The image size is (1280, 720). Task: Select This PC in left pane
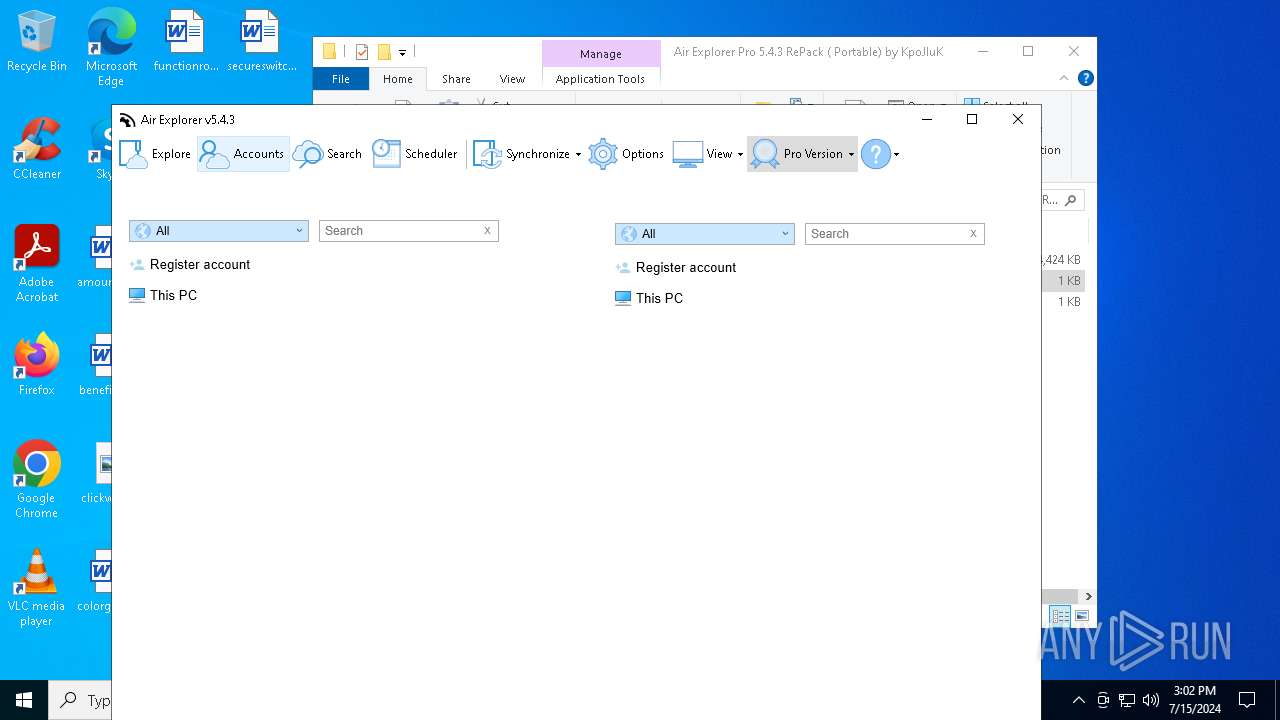(163, 296)
